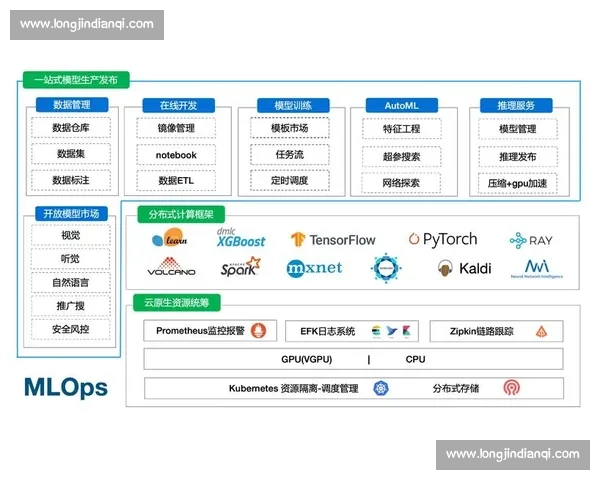600x480 pixels.
Task: Click the notebook box
Action: [x=176, y=155]
